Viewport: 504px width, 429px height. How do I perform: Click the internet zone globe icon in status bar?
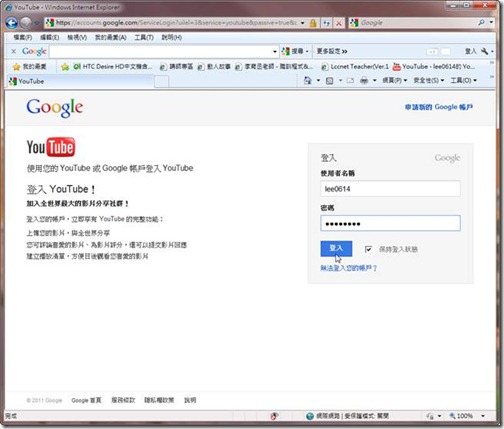[x=310, y=416]
